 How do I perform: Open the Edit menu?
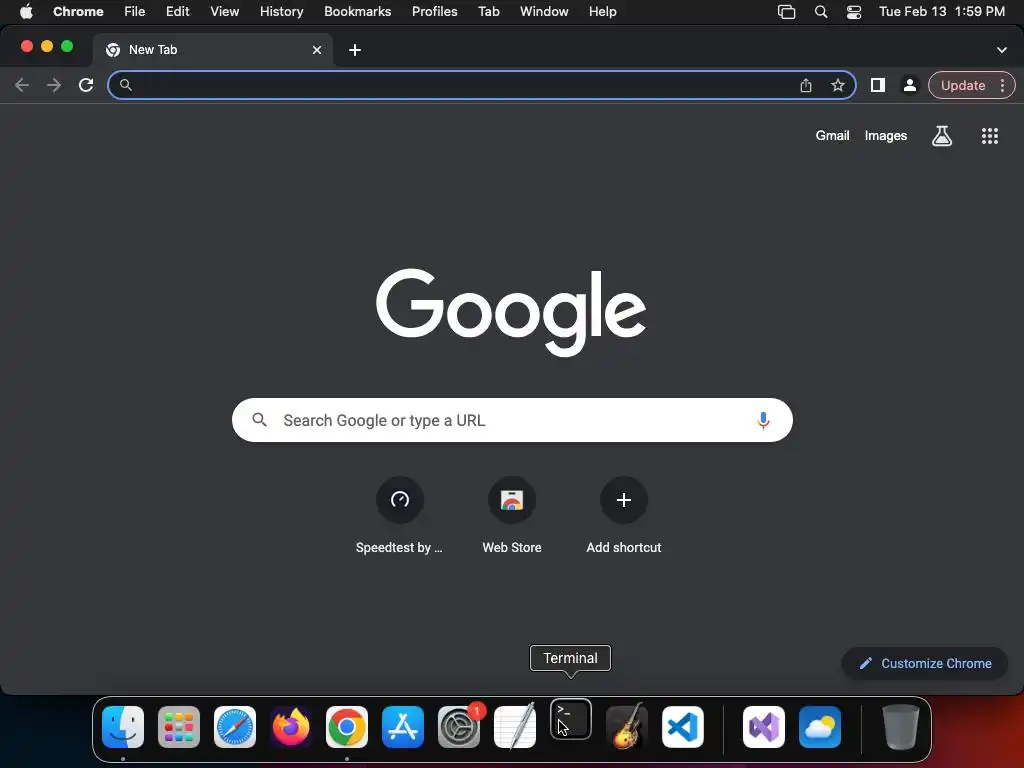click(x=178, y=12)
